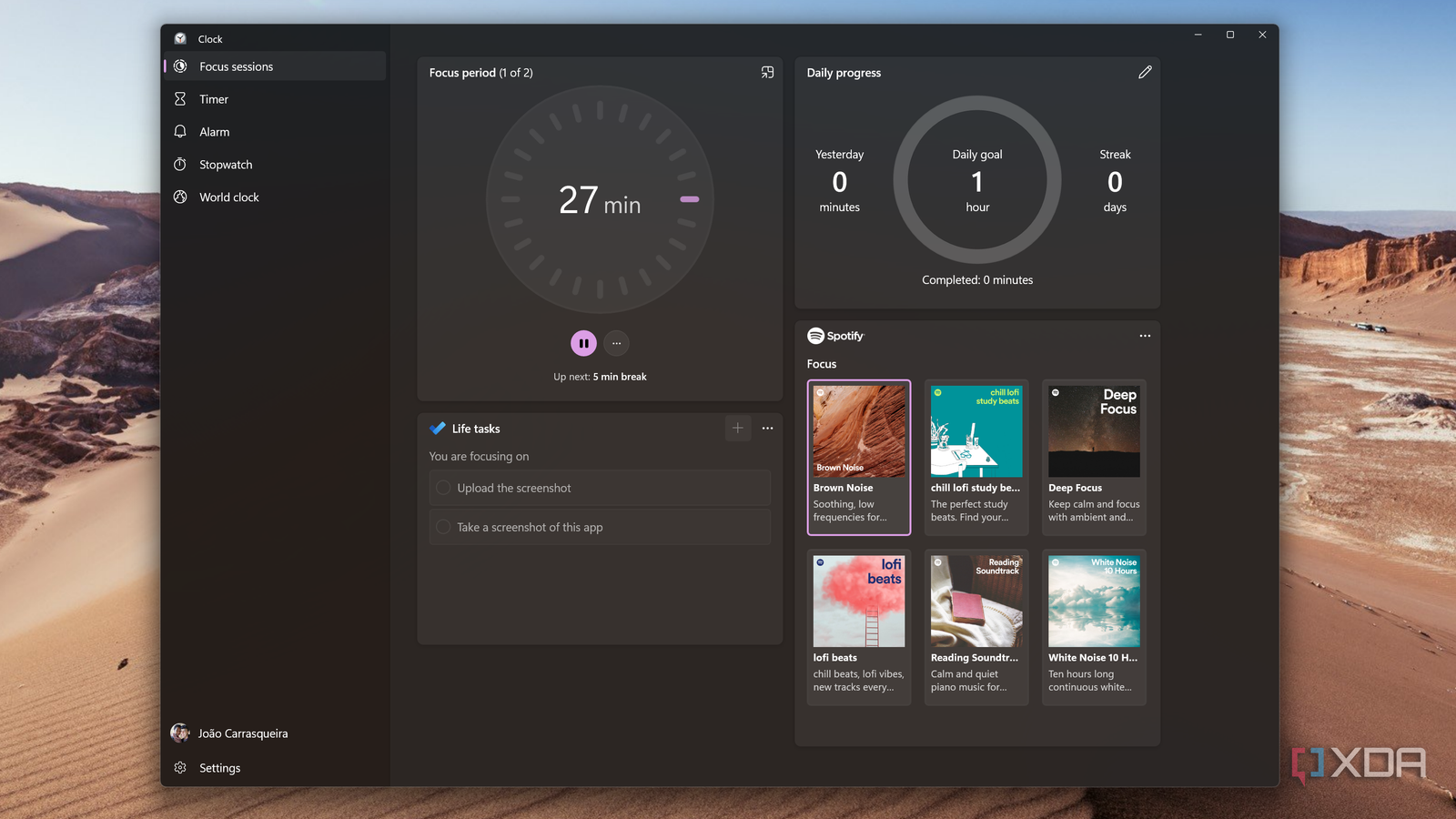Pause the running focus session

point(583,343)
